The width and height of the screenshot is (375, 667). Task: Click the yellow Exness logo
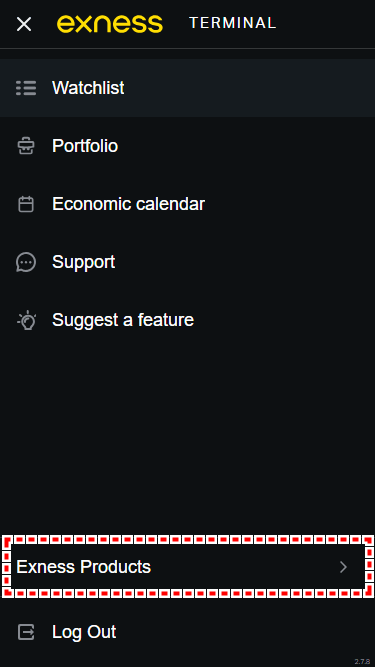tap(110, 24)
